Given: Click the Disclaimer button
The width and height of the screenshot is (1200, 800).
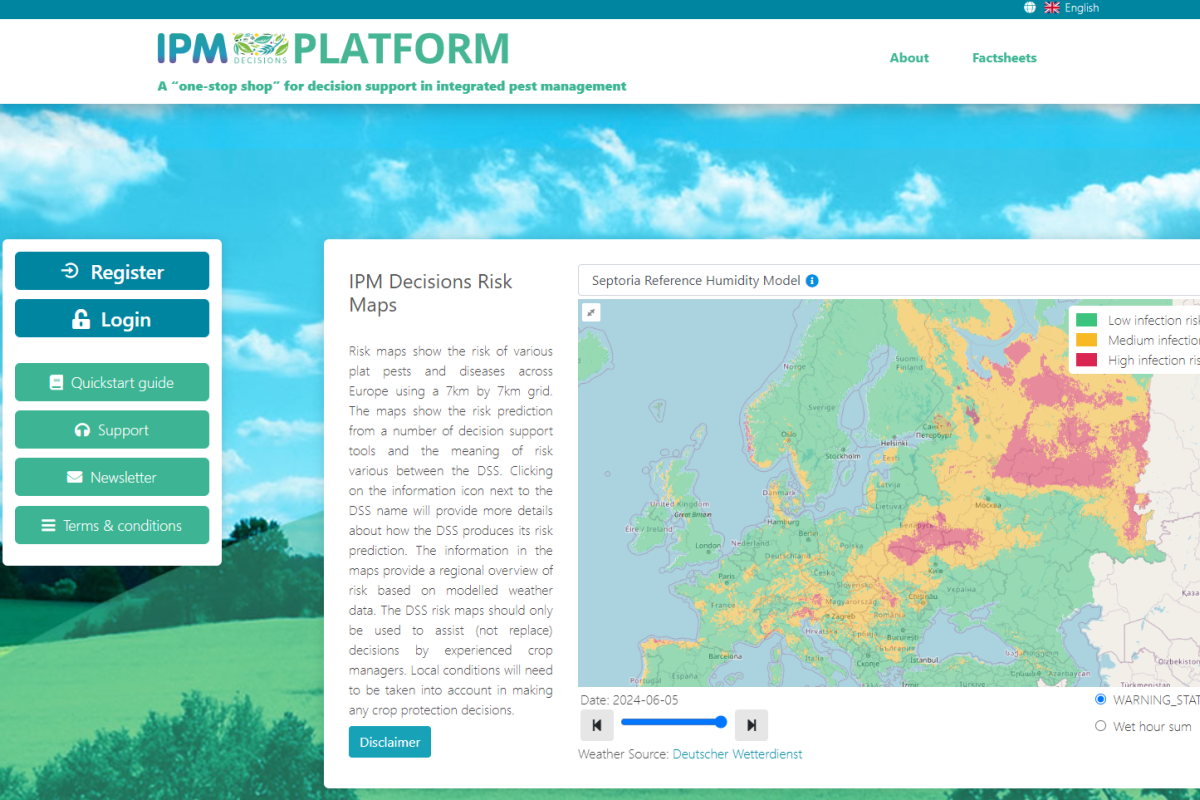Looking at the screenshot, I should (x=389, y=742).
